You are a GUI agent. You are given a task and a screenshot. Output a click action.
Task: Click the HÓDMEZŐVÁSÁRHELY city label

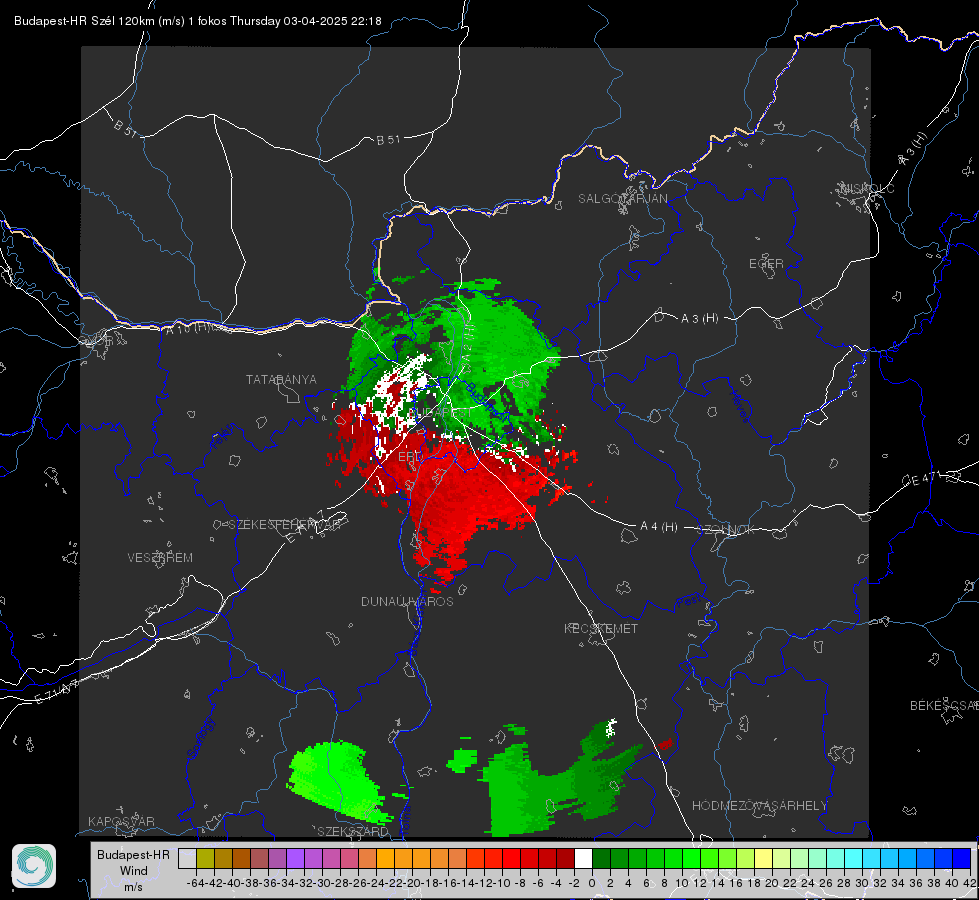click(759, 806)
